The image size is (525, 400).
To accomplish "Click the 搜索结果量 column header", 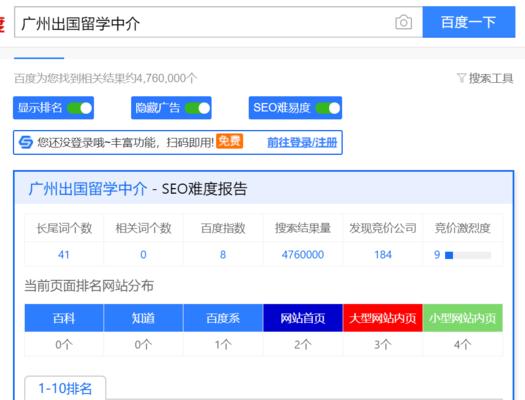I will 303,228.
